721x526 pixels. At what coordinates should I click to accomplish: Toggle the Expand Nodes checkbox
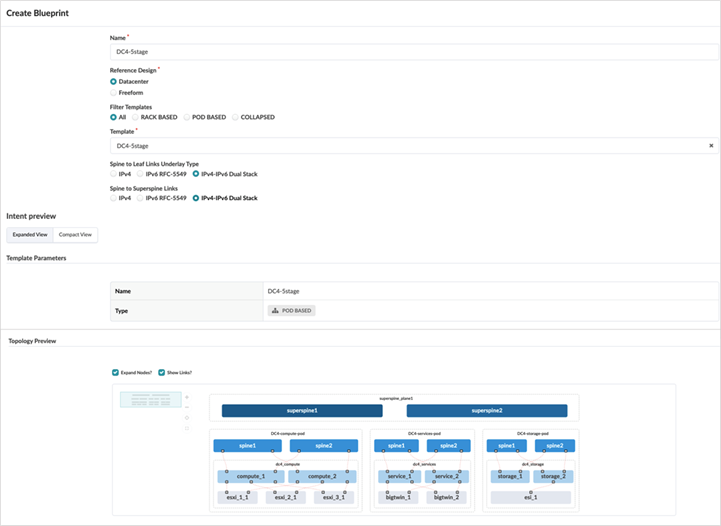pyautogui.click(x=115, y=372)
